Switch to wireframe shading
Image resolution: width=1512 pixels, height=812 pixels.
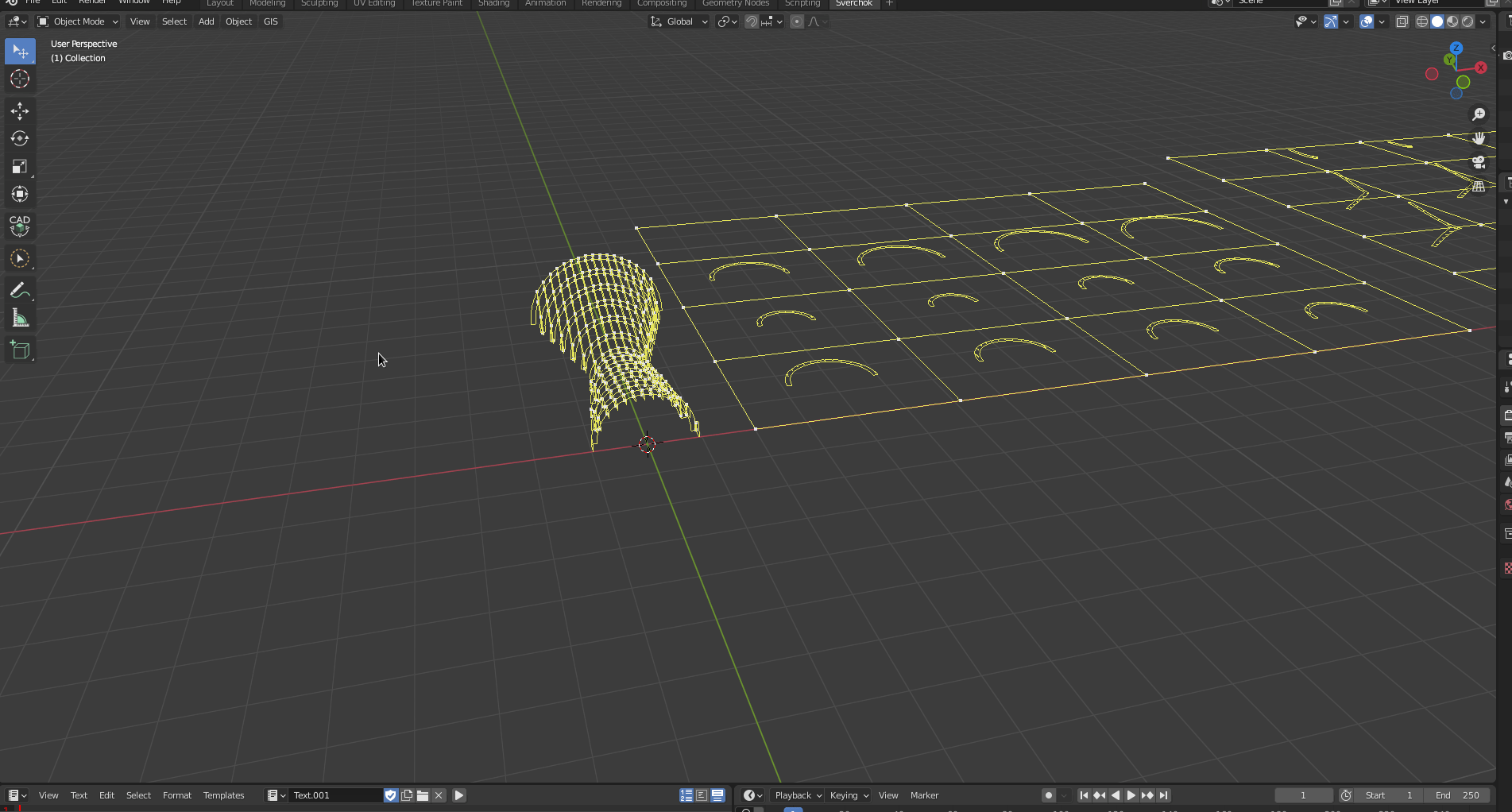[x=1422, y=21]
